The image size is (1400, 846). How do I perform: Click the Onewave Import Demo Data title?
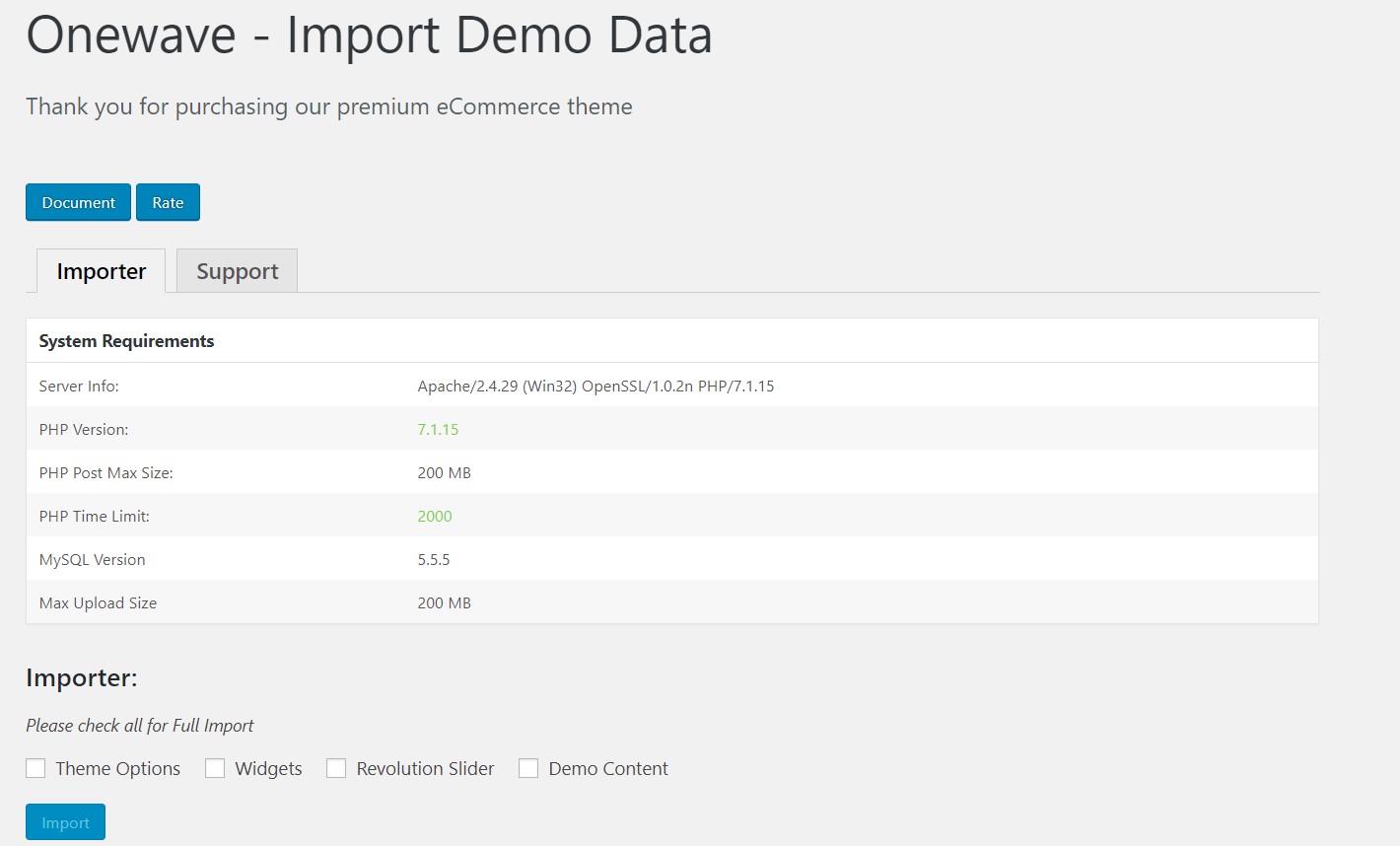click(369, 35)
